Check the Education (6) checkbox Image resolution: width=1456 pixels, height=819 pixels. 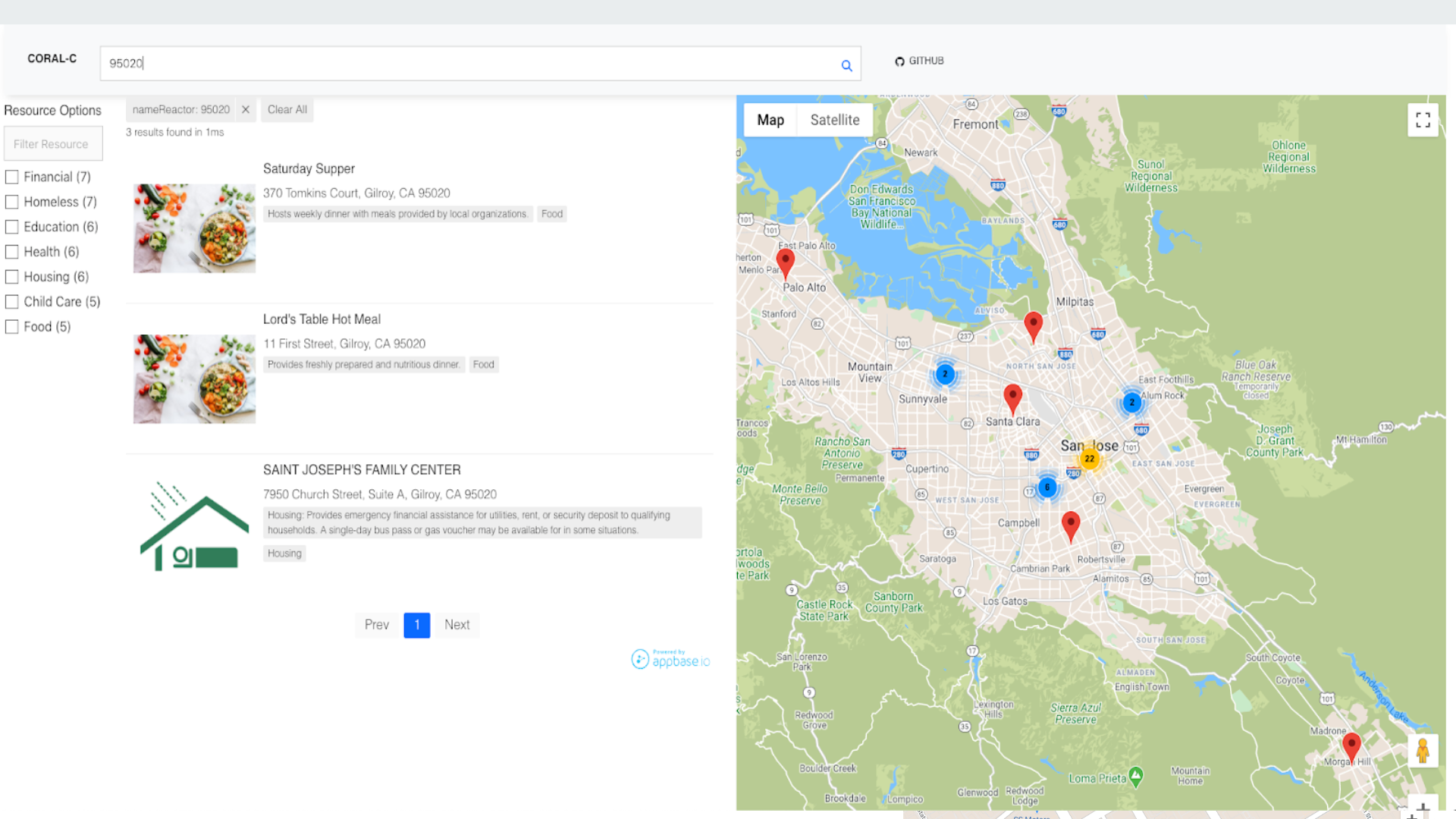pyautogui.click(x=12, y=227)
